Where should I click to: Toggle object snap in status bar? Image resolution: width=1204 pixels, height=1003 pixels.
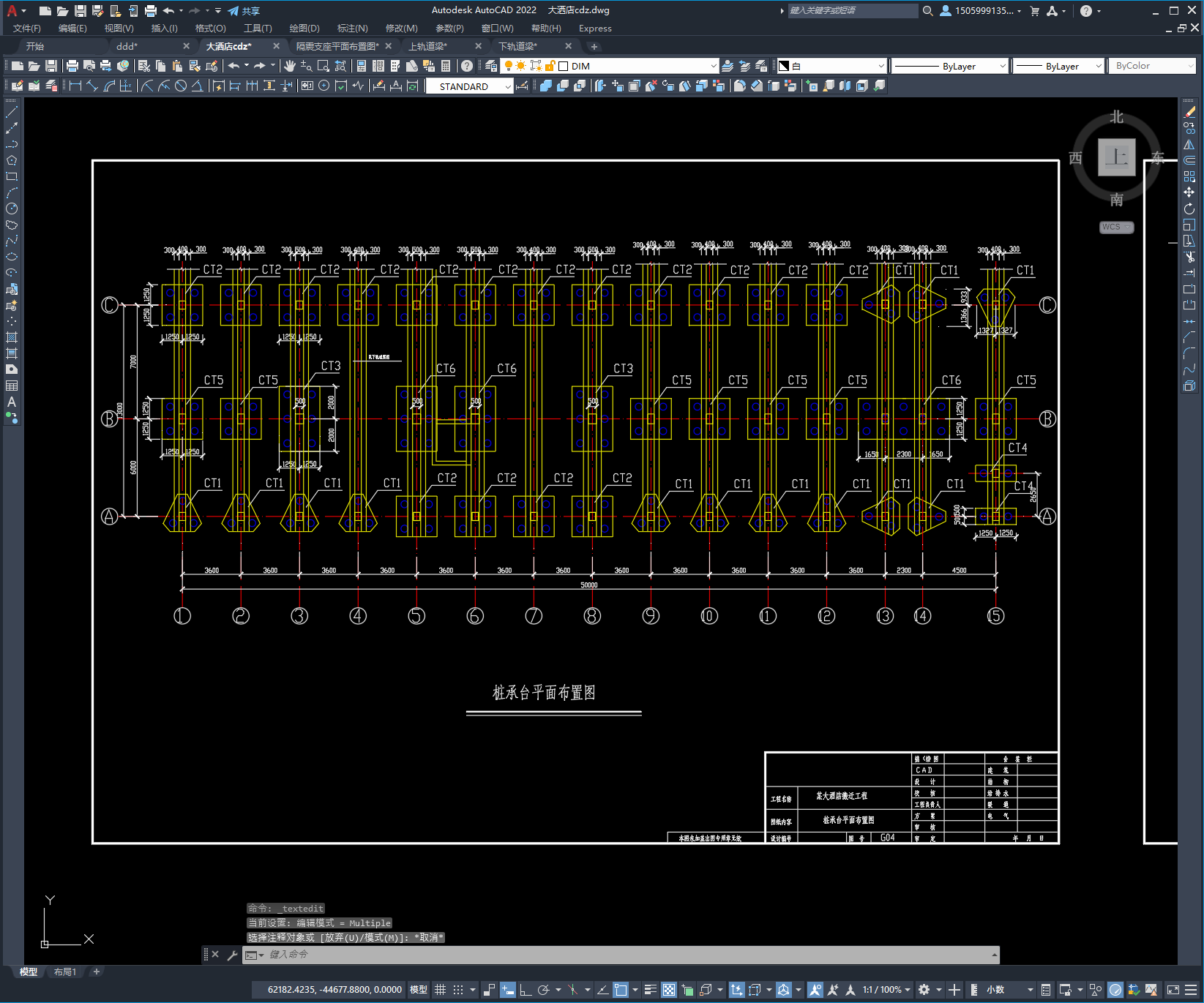tap(621, 990)
